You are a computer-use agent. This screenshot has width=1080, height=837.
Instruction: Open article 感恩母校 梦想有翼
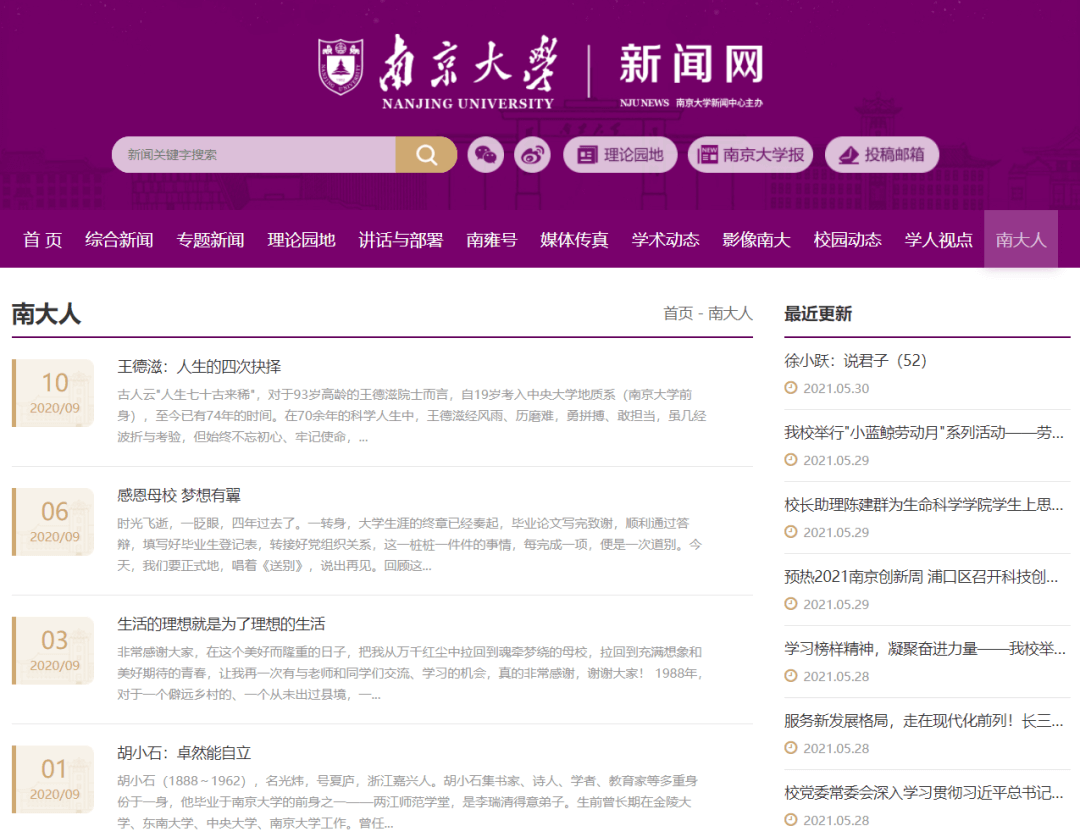179,495
